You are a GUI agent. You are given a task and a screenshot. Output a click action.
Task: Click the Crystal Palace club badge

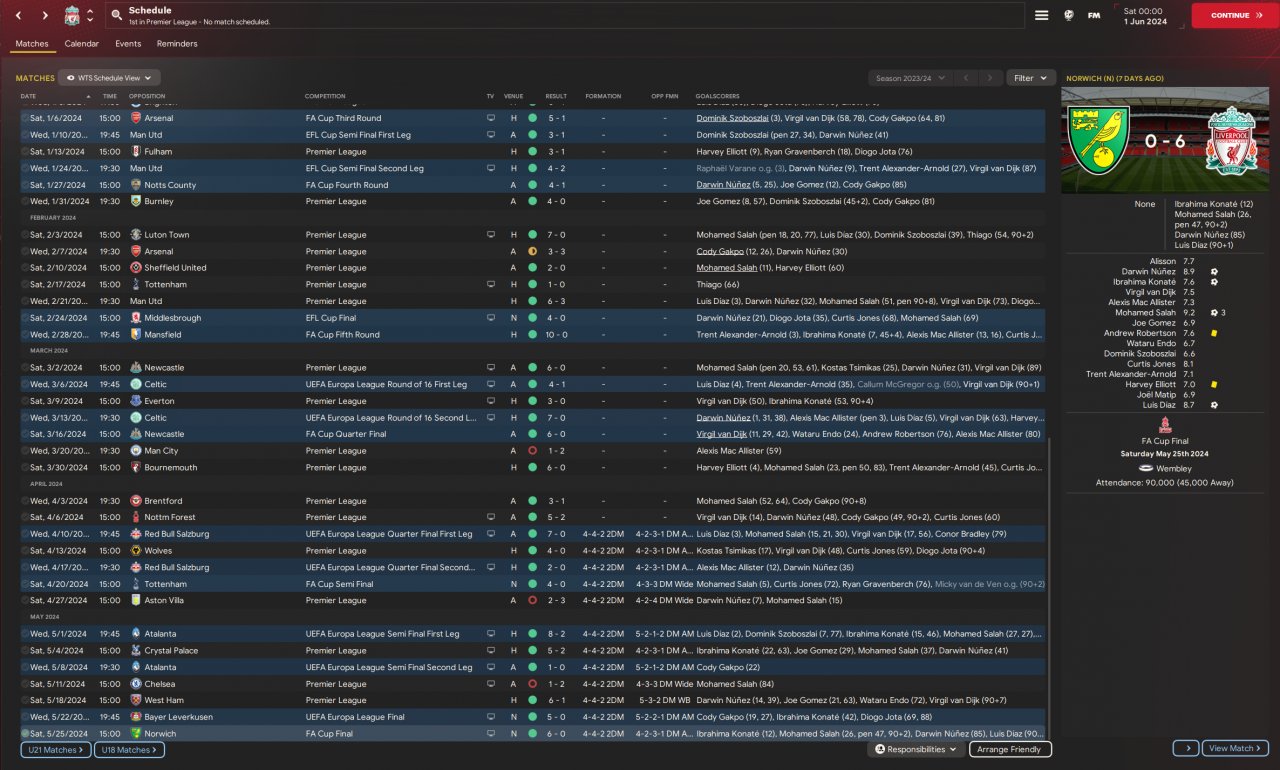(137, 651)
